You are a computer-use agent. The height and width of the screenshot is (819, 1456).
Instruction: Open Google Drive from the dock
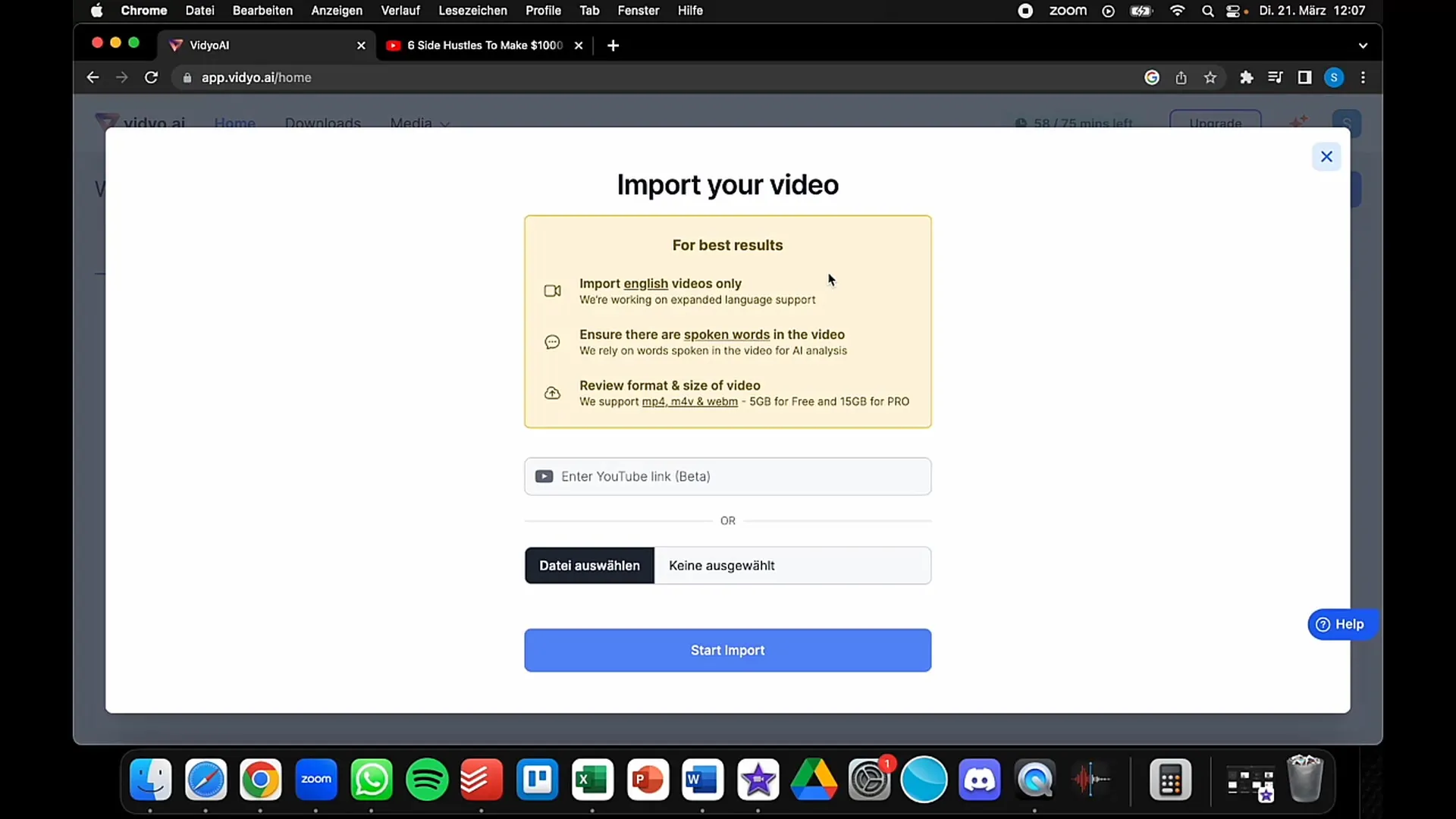coord(814,780)
